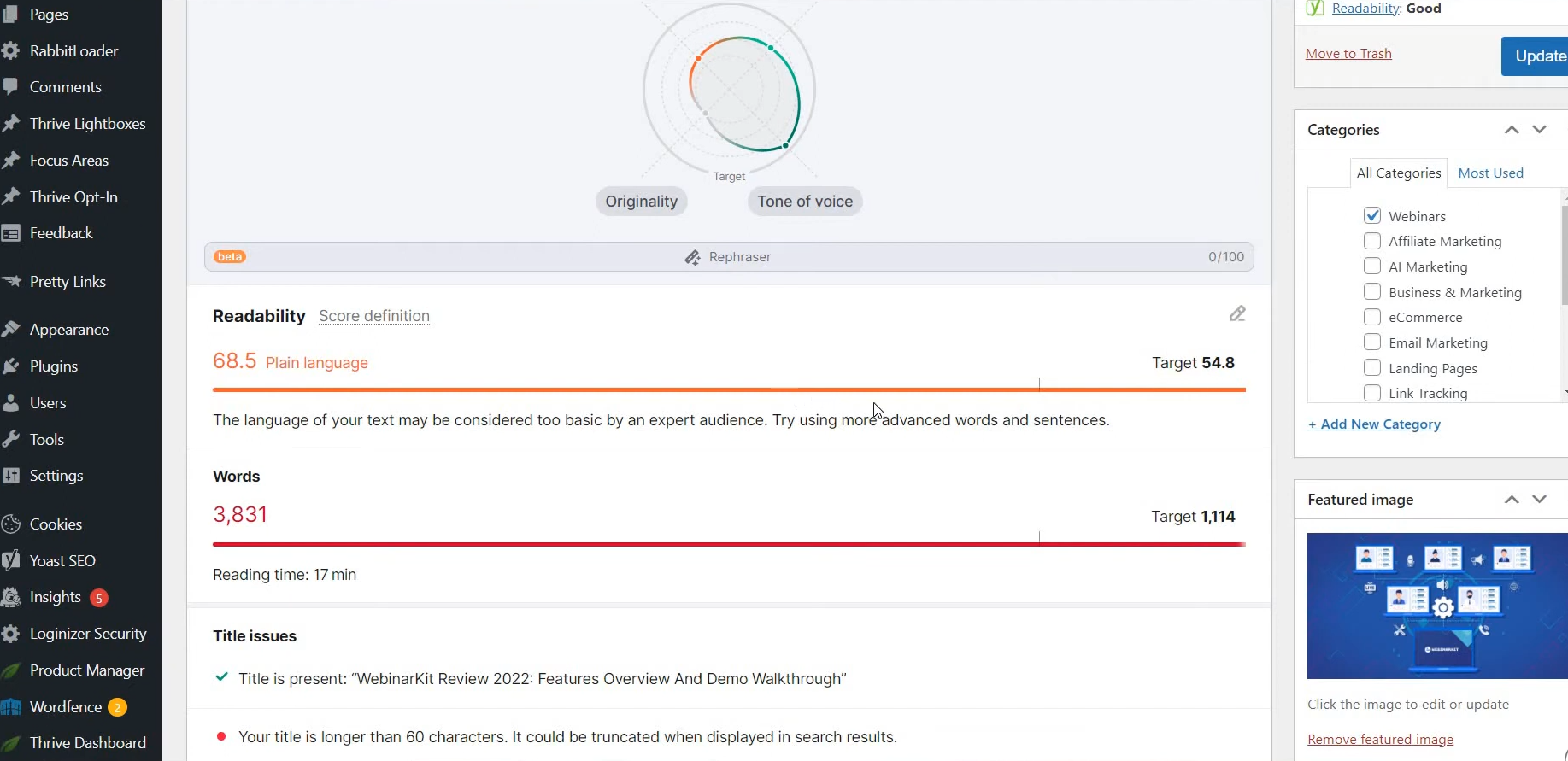Click the Pages icon in sidebar
The image size is (1568, 761).
tap(10, 14)
